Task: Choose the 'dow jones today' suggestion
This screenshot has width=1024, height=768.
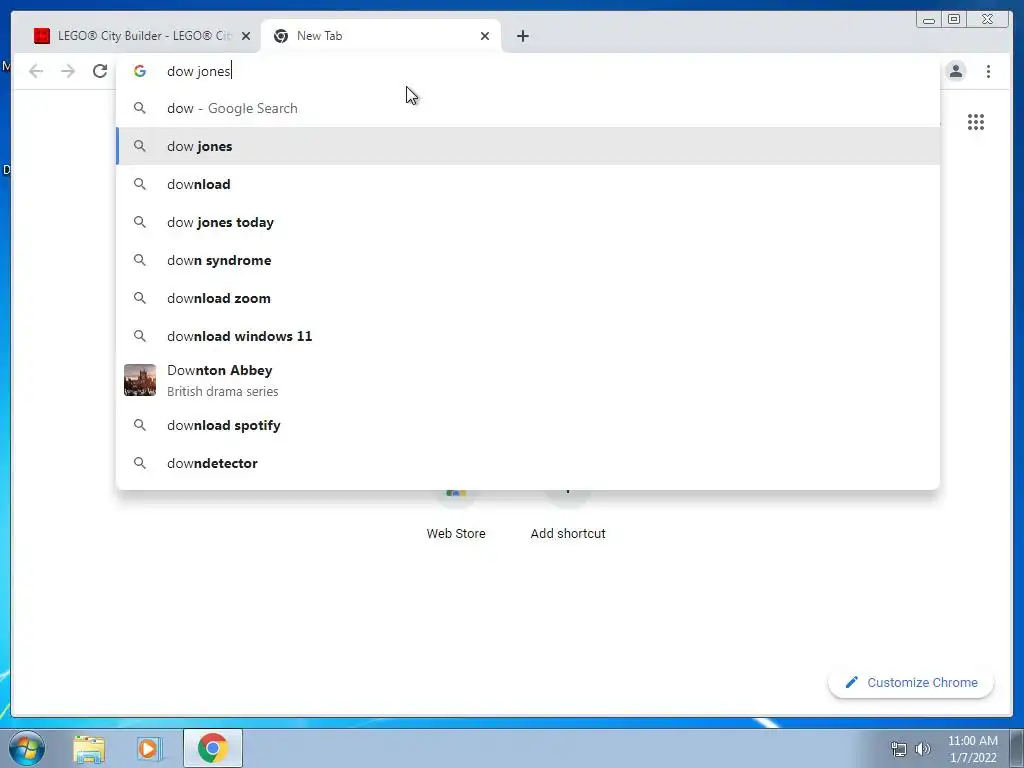Action: 528,222
